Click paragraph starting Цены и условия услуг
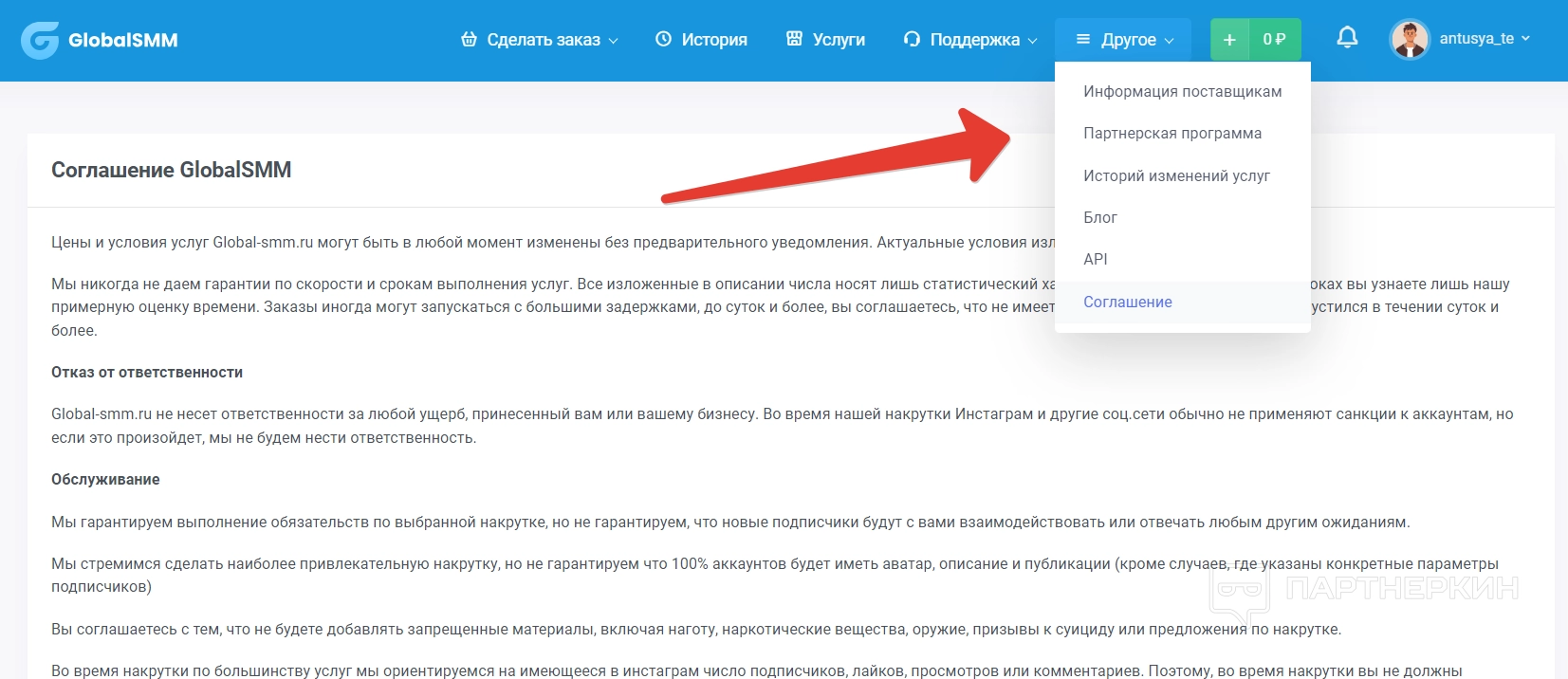The width and height of the screenshot is (1568, 679). [x=553, y=242]
